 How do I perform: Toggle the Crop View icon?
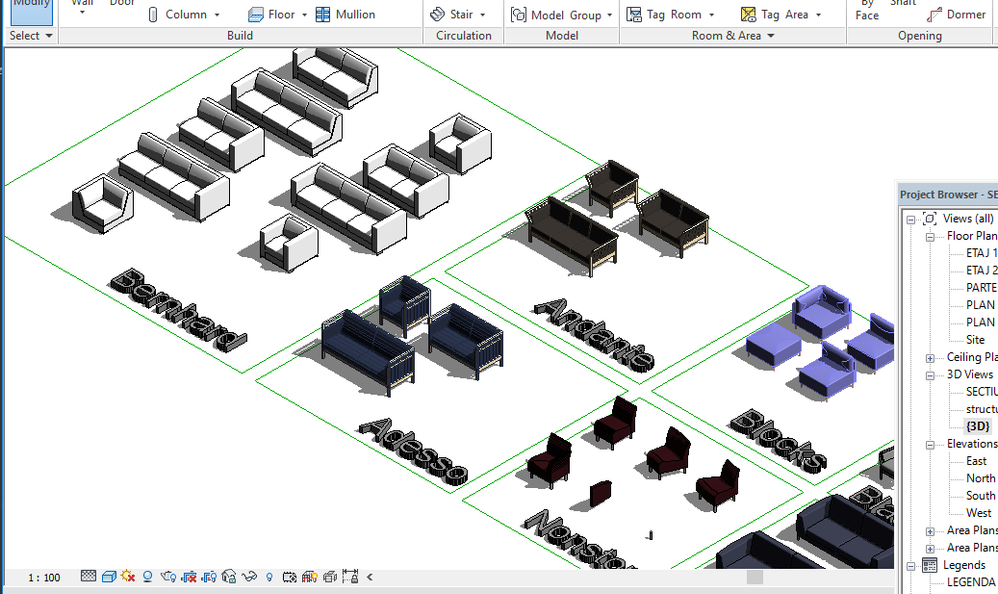(188, 577)
